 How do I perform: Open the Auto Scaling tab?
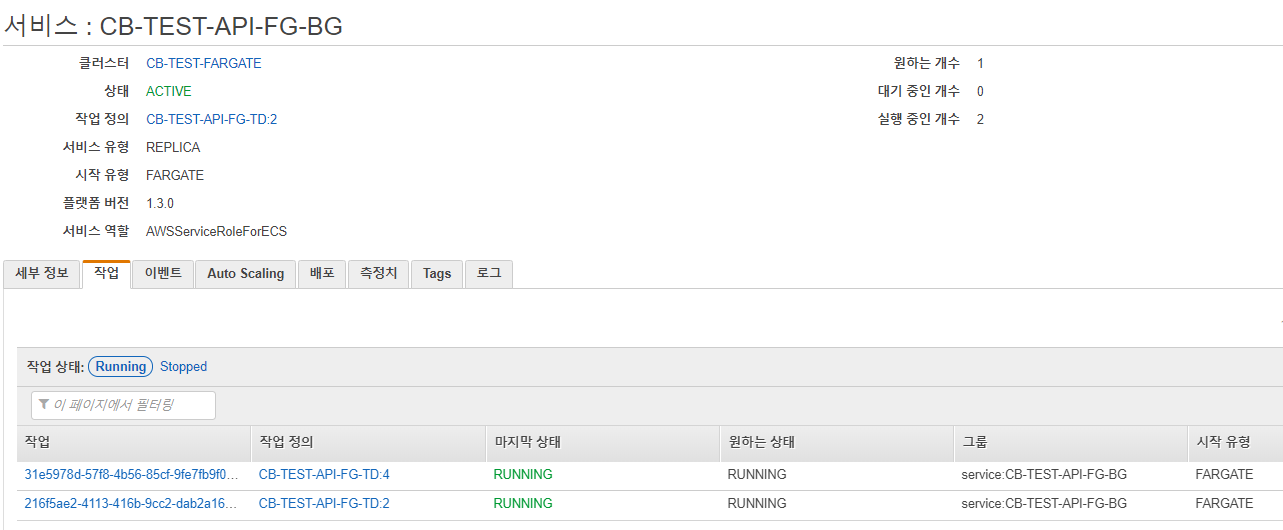pyautogui.click(x=246, y=273)
